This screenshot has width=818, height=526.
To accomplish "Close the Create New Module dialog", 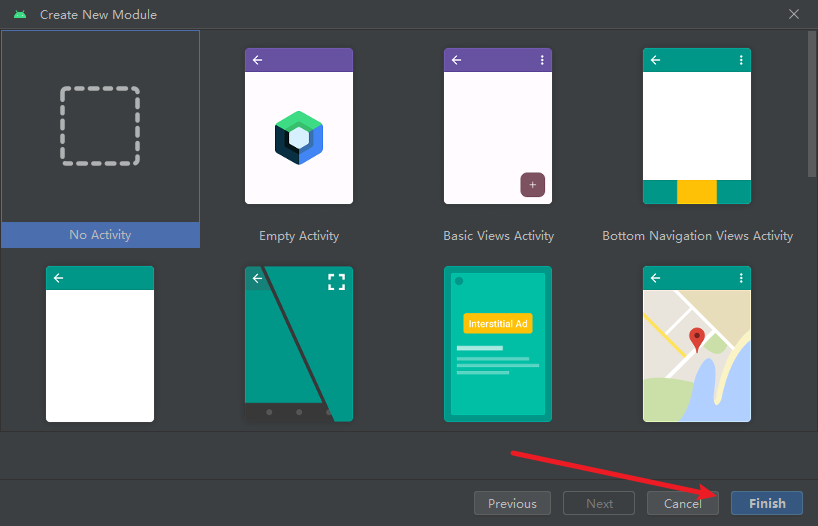I will tap(794, 15).
